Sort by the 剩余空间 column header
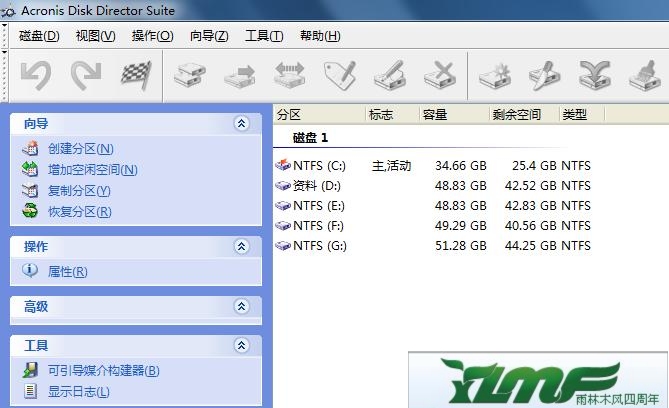Screen dimensions: 669x408 coord(524,114)
